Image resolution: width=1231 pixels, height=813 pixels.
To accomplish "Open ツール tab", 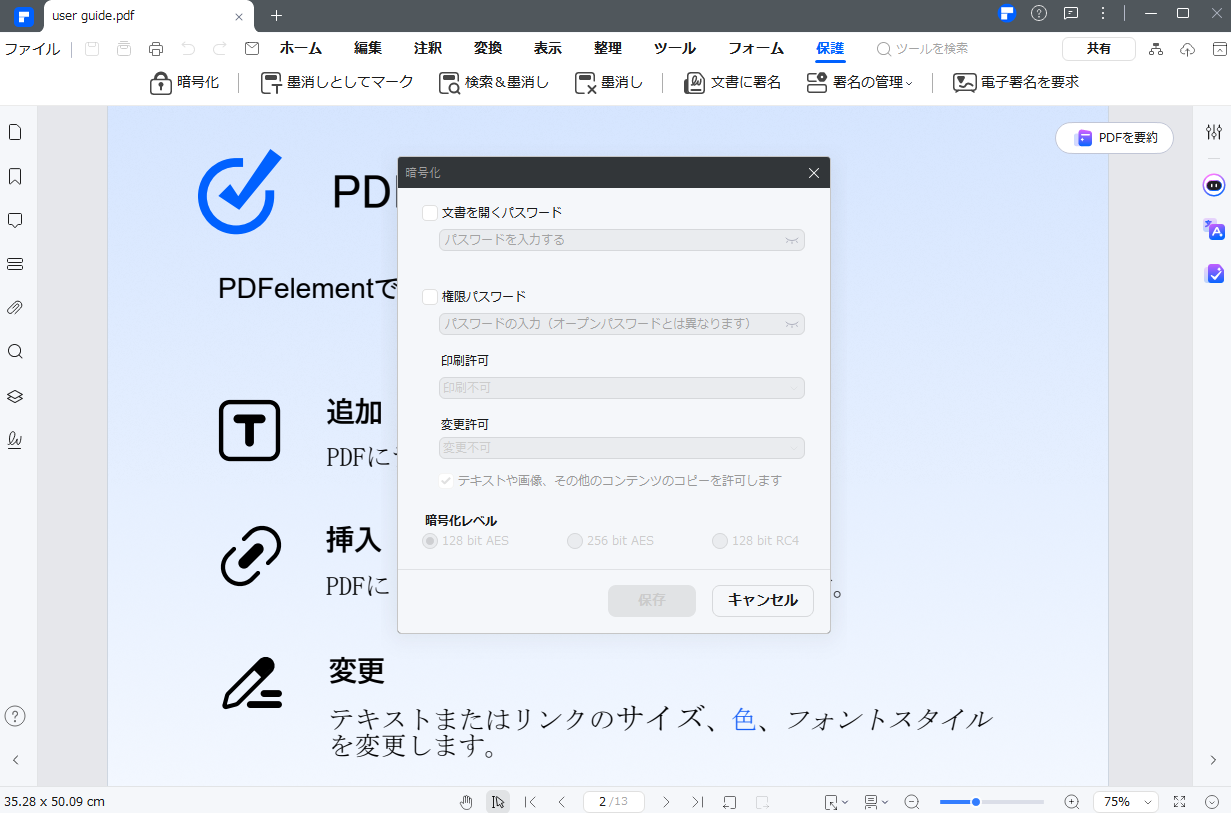I will (x=675, y=49).
